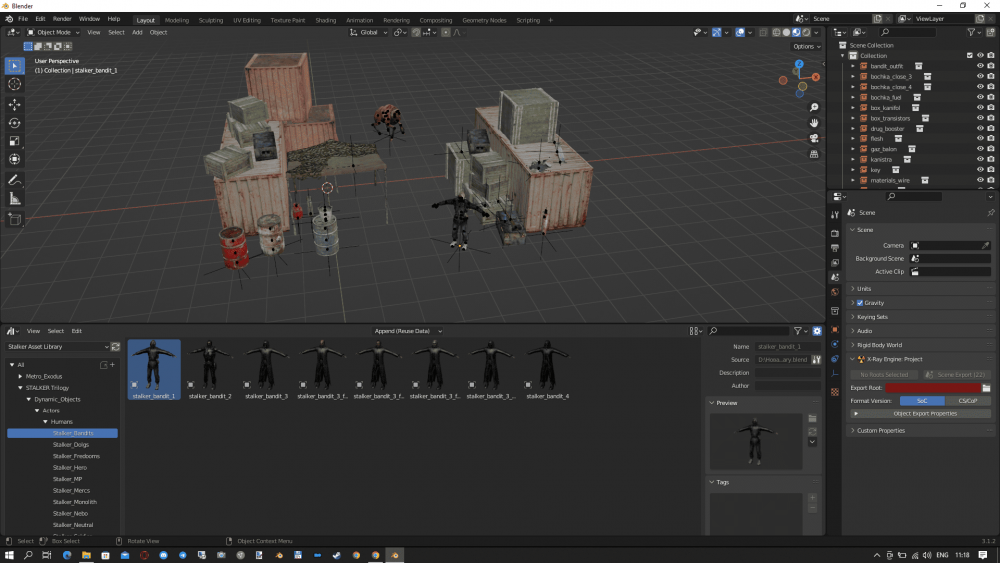
Task: Switch to the Modeling workspace tab
Action: (177, 20)
